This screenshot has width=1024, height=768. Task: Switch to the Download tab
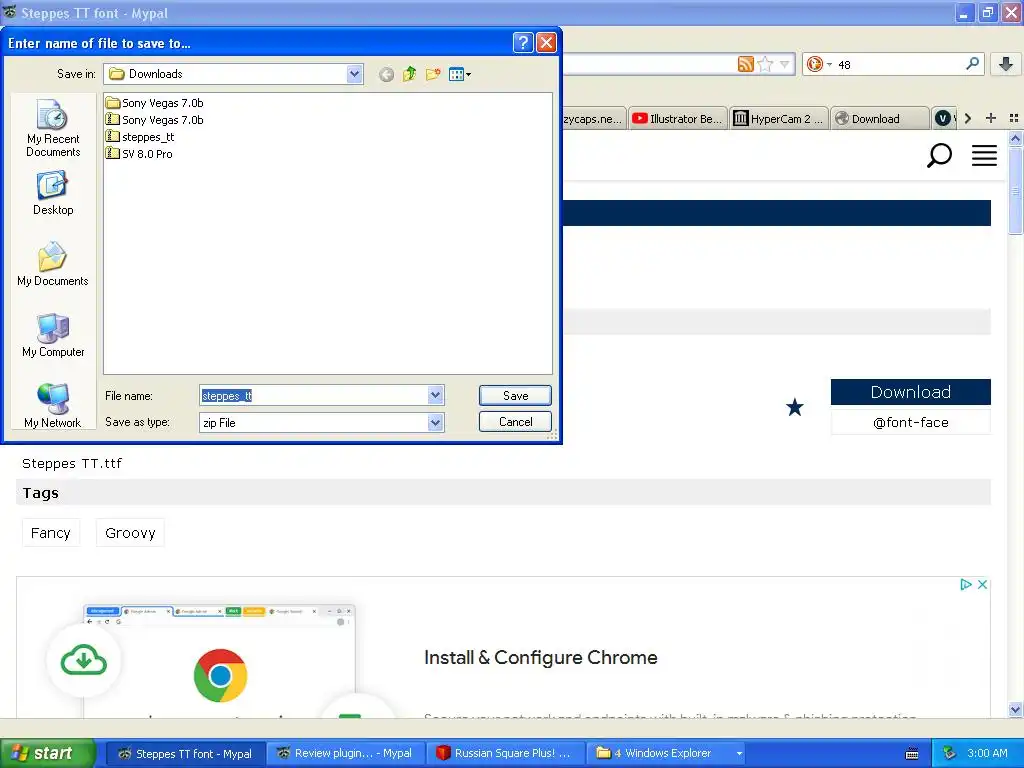click(879, 119)
